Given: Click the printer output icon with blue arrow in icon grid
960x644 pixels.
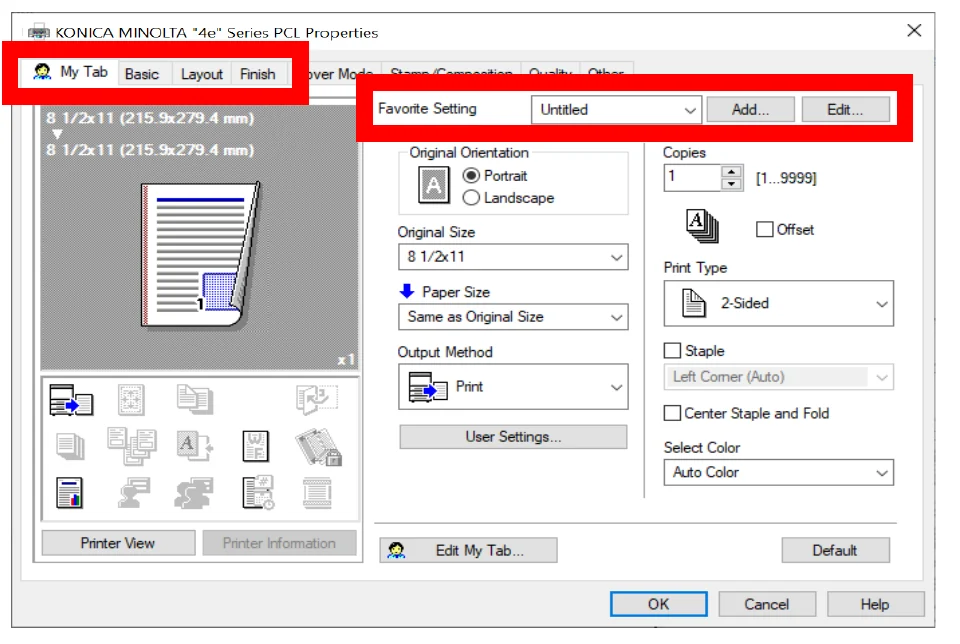Looking at the screenshot, I should (71, 400).
